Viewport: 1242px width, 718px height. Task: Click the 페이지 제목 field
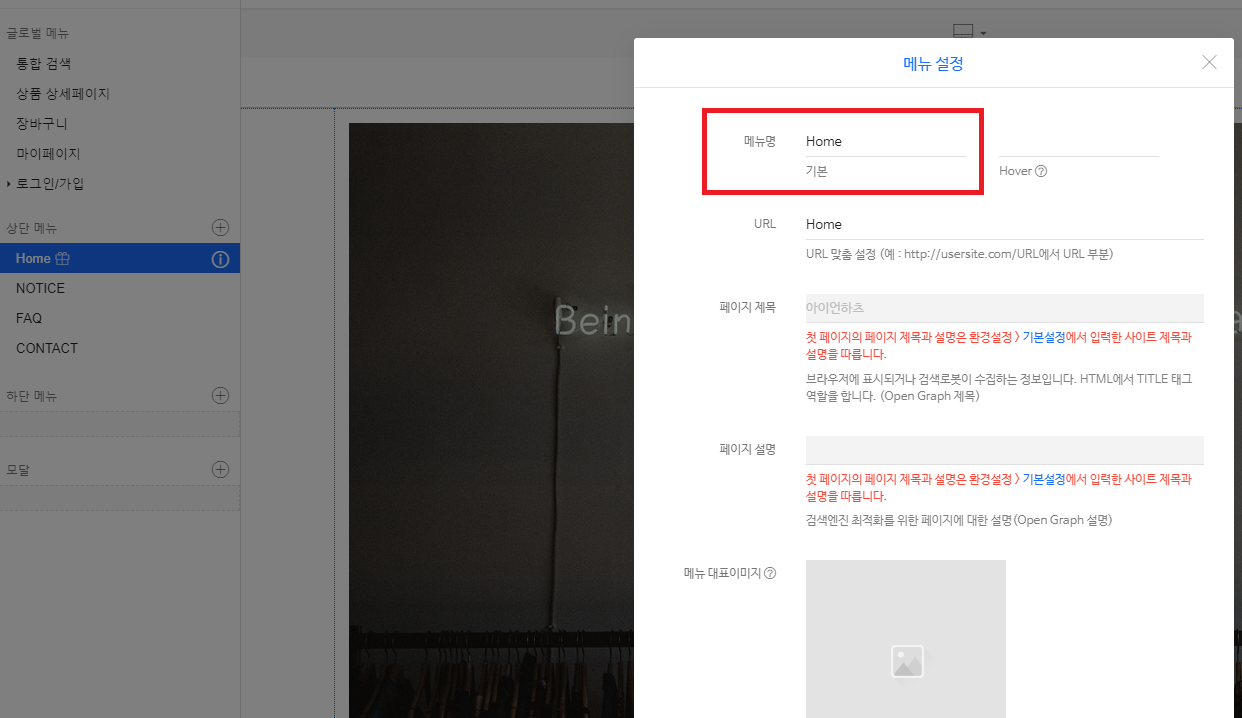point(1005,308)
